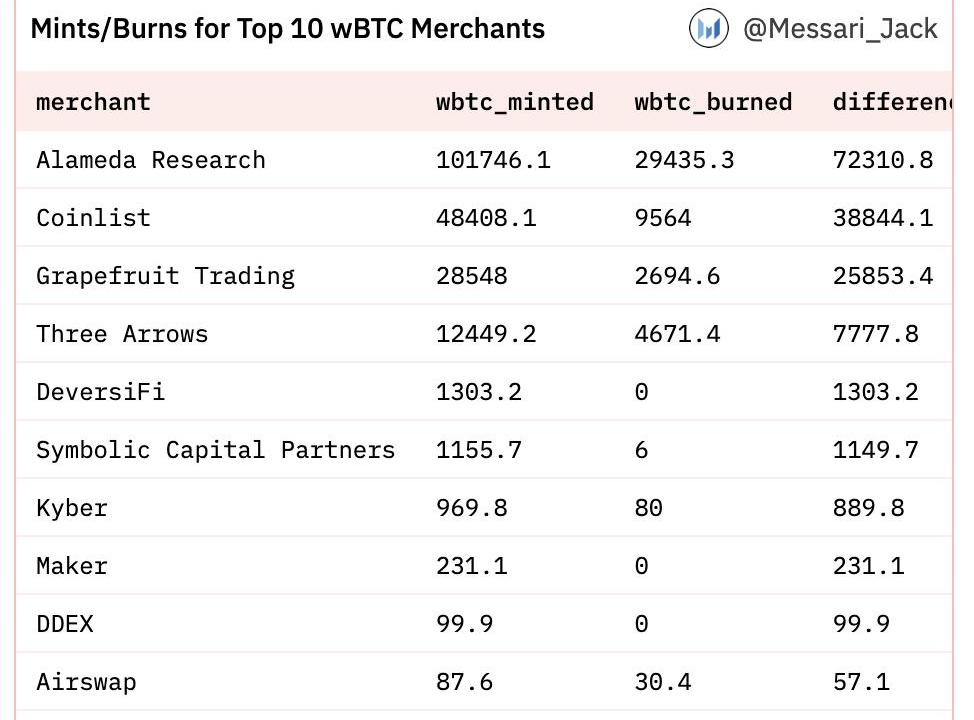
Task: Select the Alameda Research merchant row
Action: click(x=151, y=160)
